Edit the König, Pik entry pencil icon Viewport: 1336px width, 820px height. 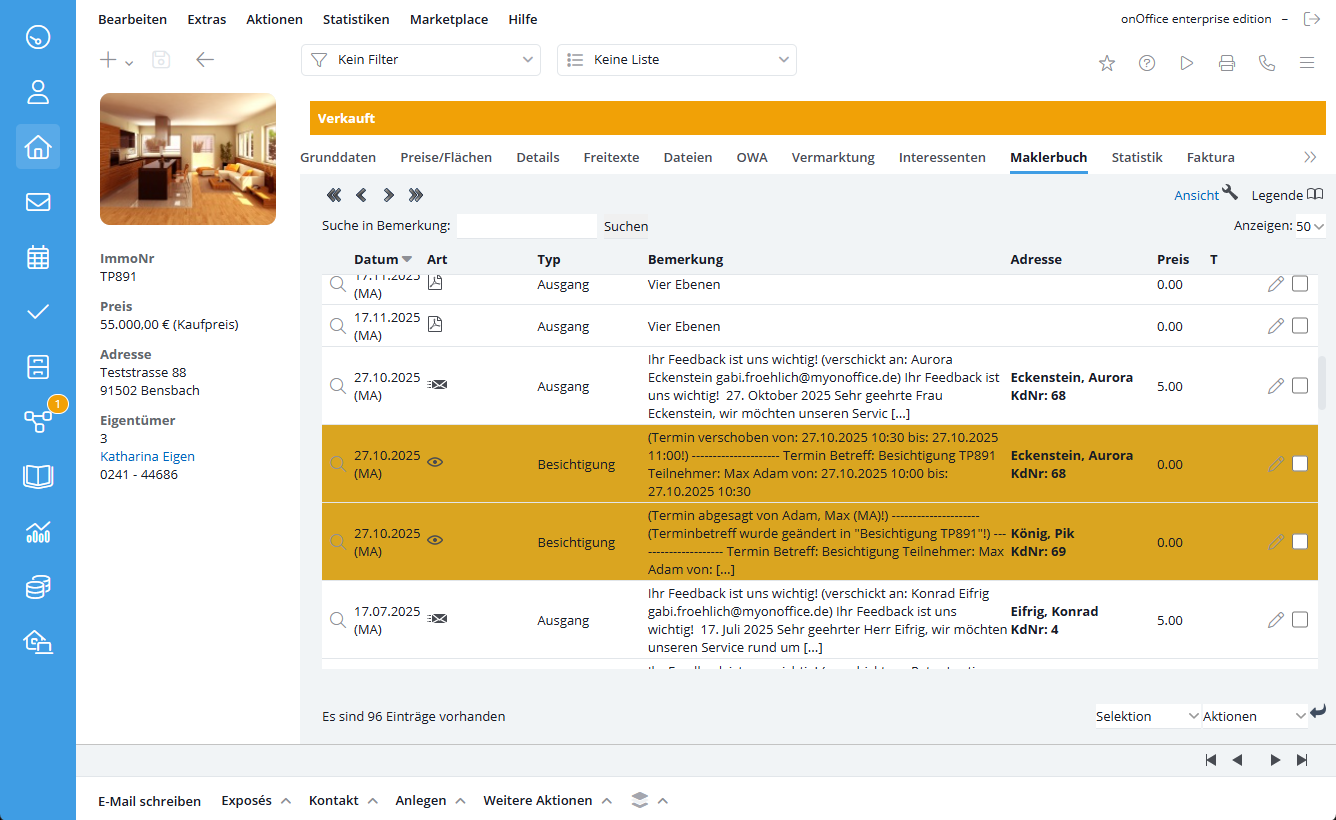coord(1275,542)
